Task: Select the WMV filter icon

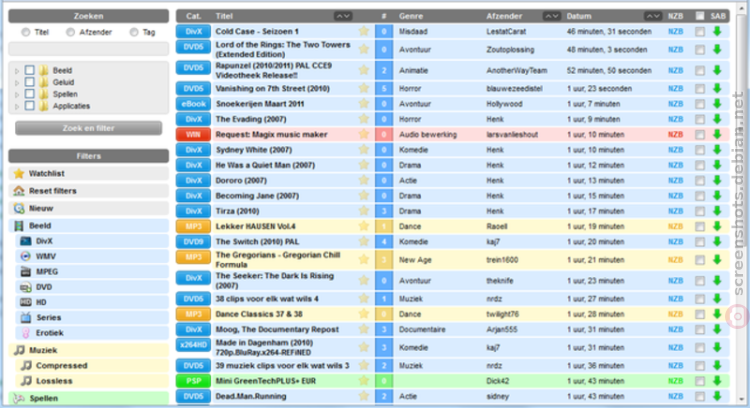Action: [x=26, y=256]
